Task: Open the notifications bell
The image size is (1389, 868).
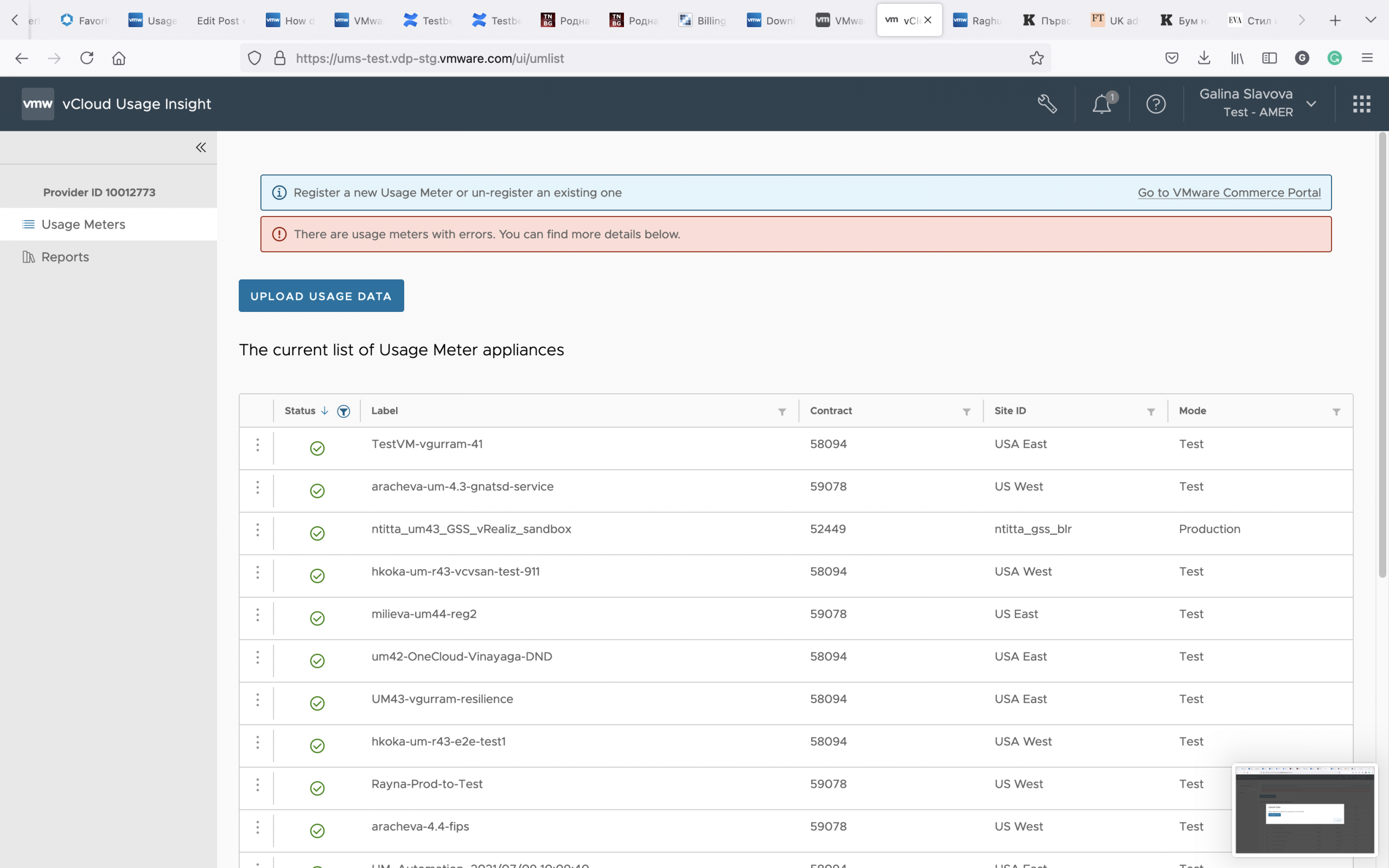Action: 1101,104
